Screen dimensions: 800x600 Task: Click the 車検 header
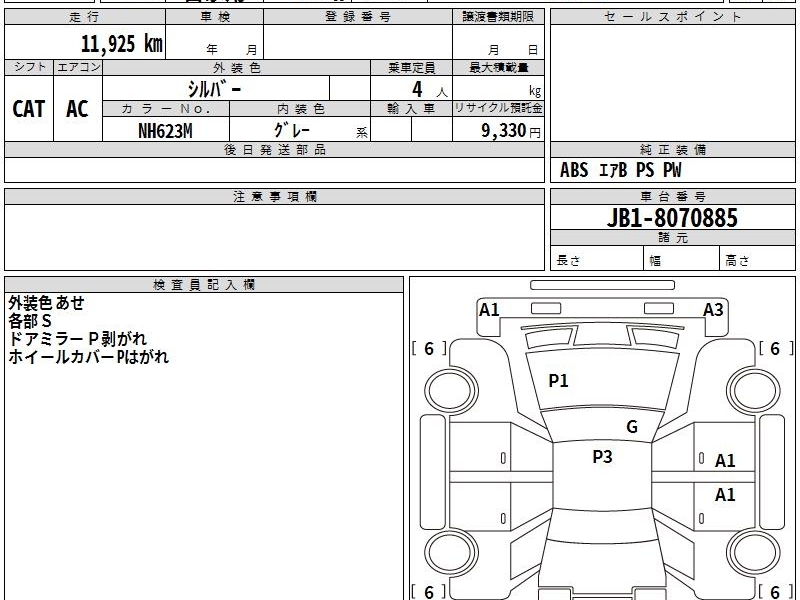[x=215, y=17]
